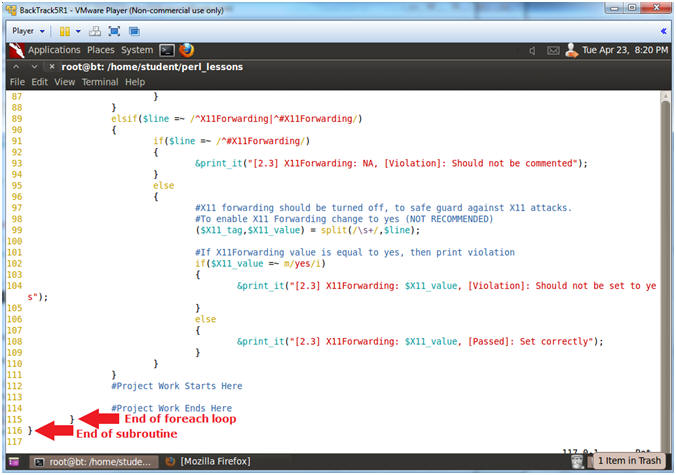This screenshot has width=676, height=475.
Task: Click line number 113 blank line
Action: tap(15, 397)
